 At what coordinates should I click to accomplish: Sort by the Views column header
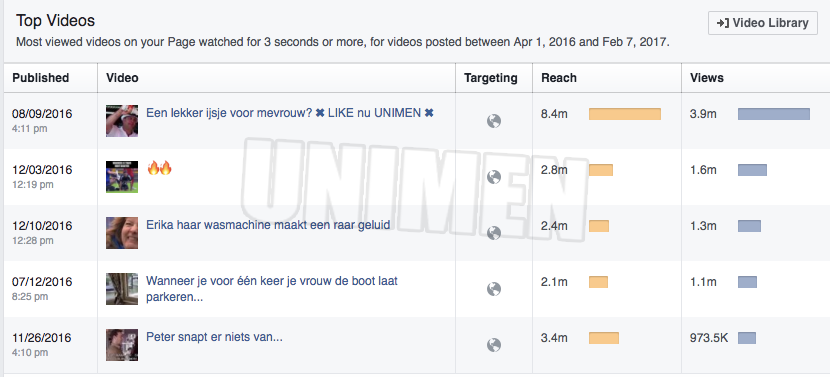(x=707, y=78)
